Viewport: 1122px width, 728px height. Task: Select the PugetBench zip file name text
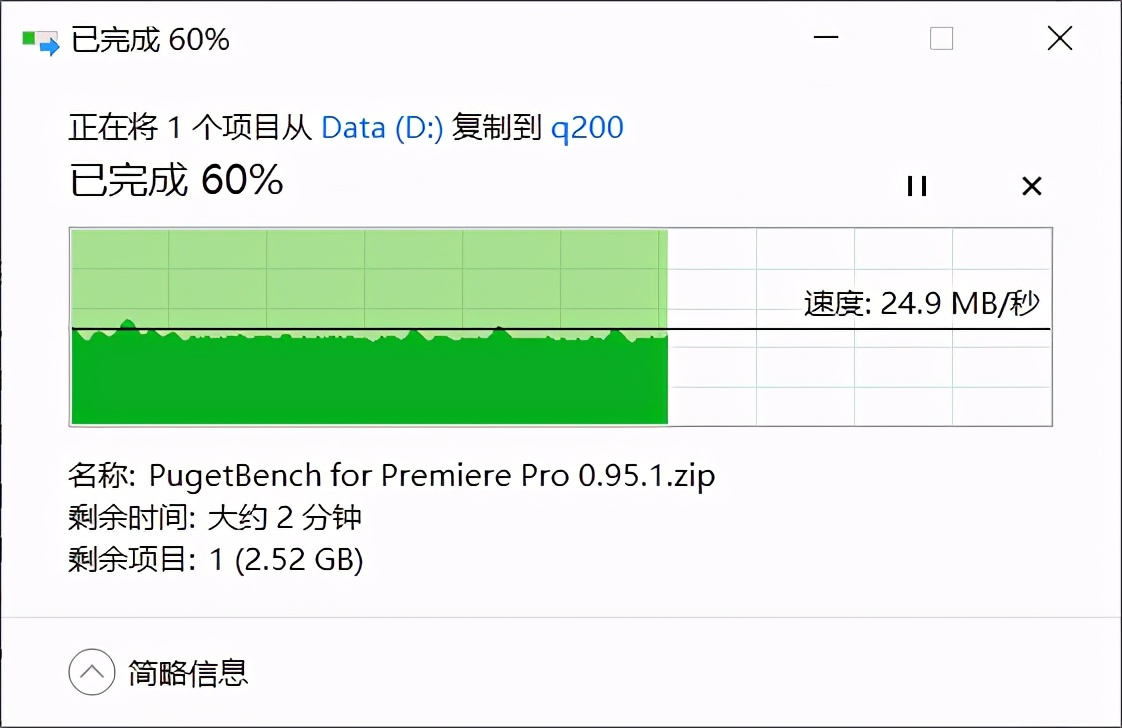click(432, 475)
